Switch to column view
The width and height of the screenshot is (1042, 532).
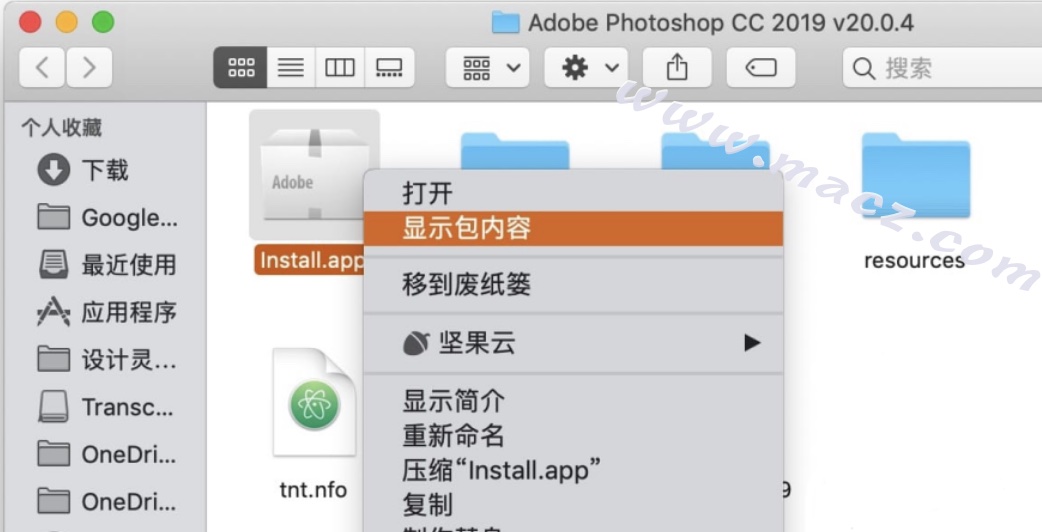(x=340, y=67)
